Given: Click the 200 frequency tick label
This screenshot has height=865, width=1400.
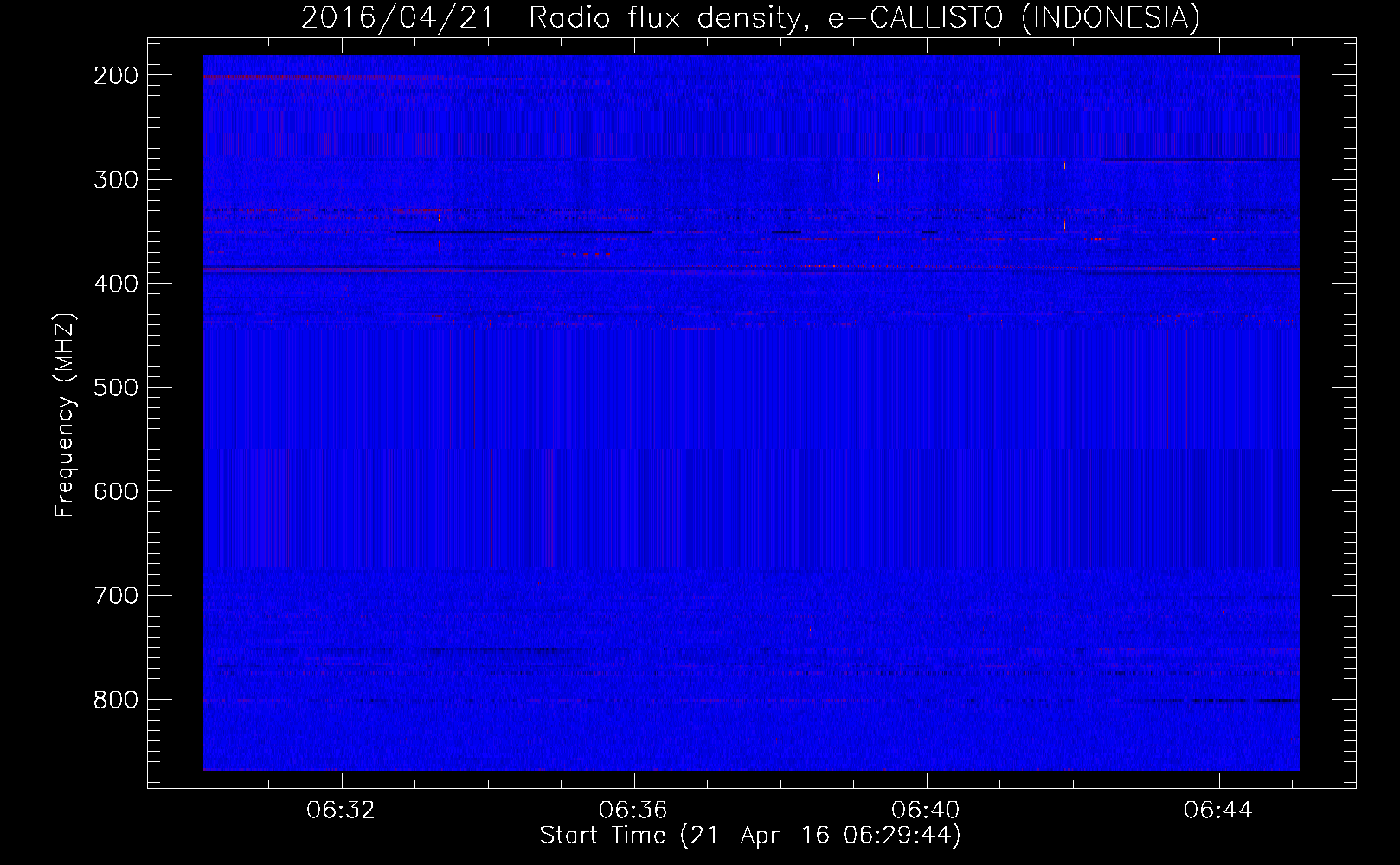Looking at the screenshot, I should (x=116, y=75).
